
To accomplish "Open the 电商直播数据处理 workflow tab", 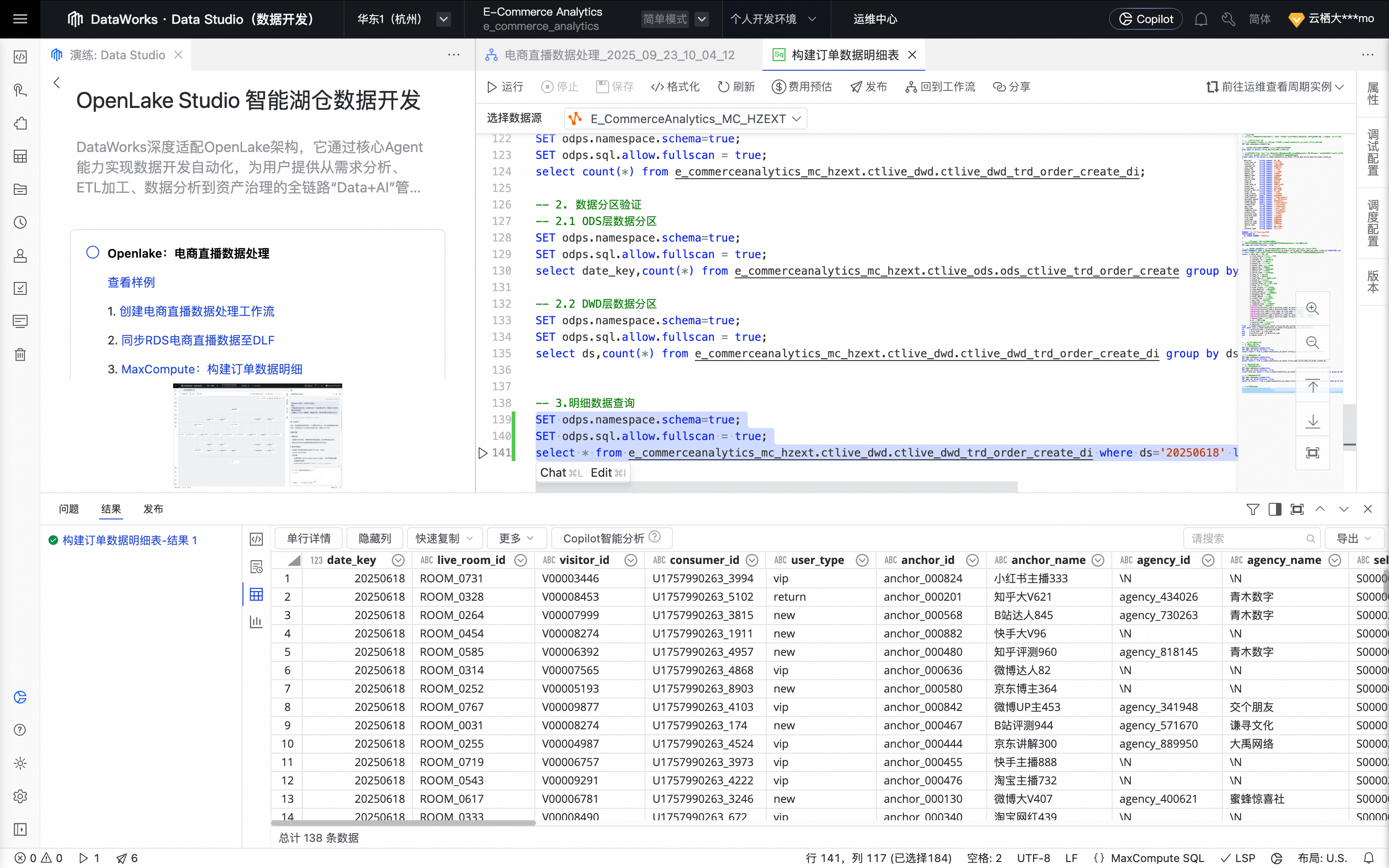I will (x=618, y=55).
